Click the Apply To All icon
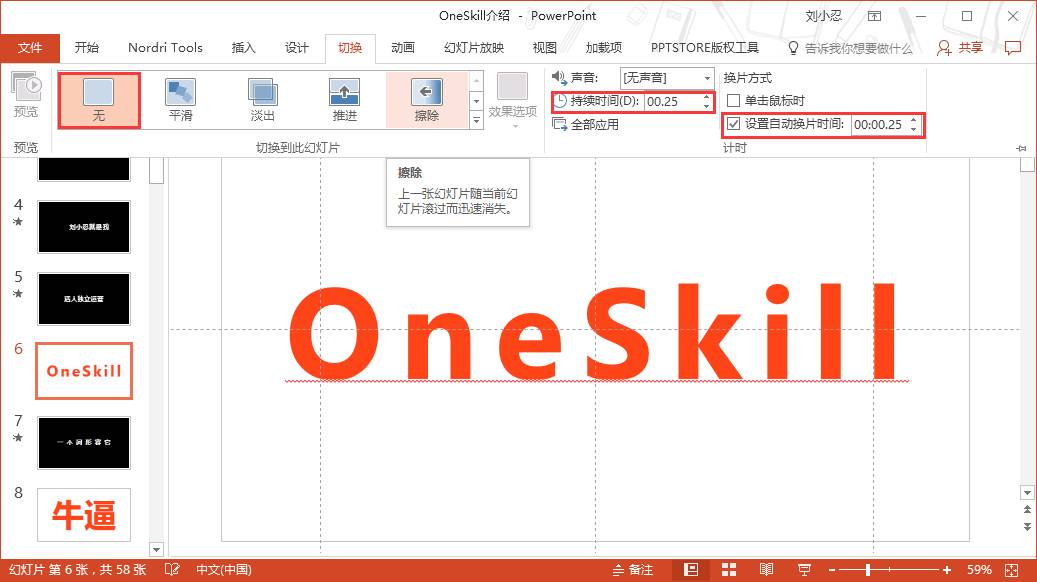This screenshot has width=1037, height=582. tap(560, 124)
